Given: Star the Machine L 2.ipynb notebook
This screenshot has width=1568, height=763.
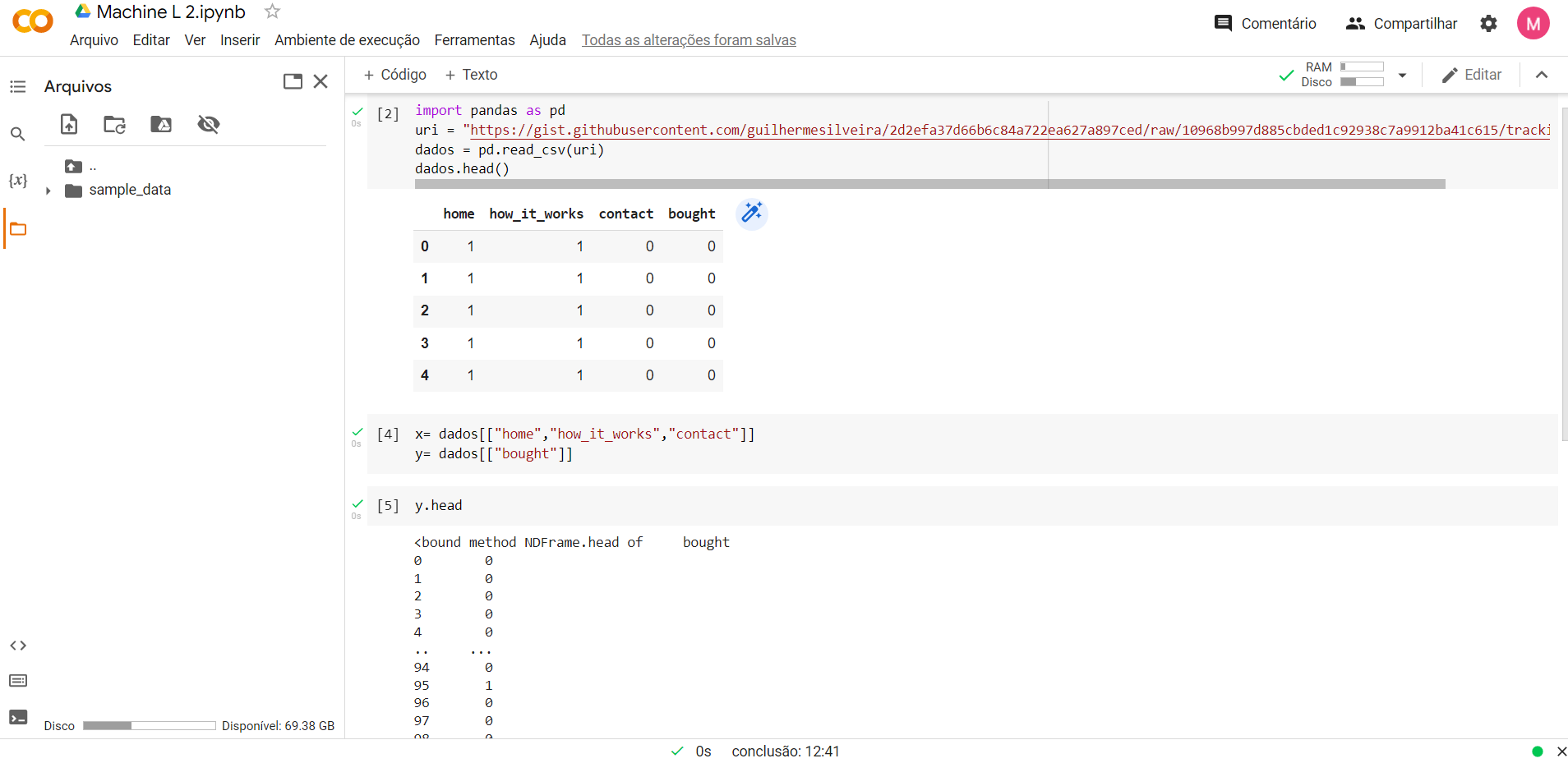Looking at the screenshot, I should pyautogui.click(x=272, y=11).
